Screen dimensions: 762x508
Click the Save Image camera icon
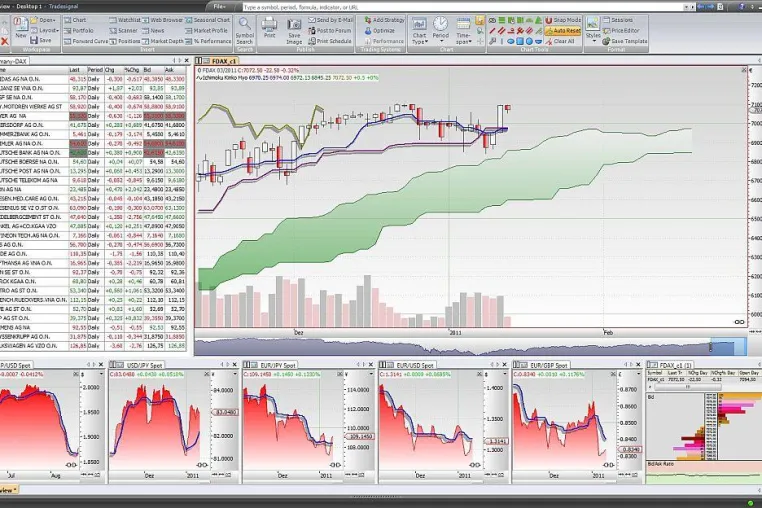(x=294, y=31)
